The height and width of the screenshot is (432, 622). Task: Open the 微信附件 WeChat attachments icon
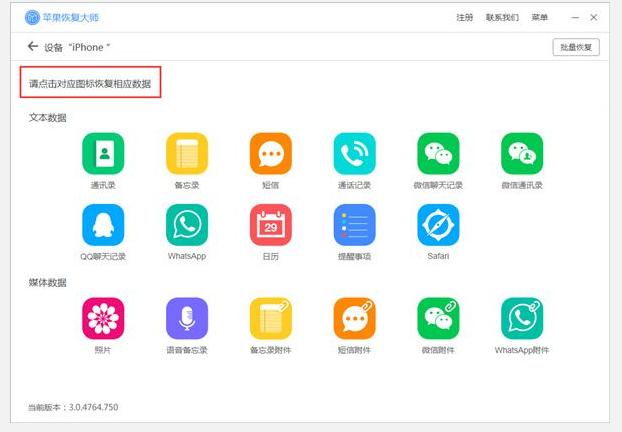[438, 319]
